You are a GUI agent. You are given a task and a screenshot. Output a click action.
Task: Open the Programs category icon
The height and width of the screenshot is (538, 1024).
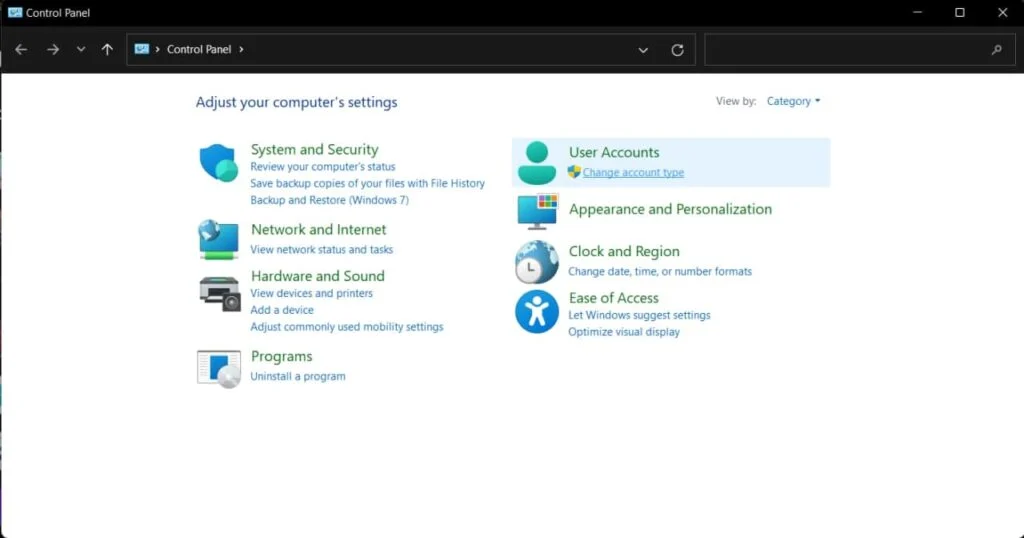(219, 367)
